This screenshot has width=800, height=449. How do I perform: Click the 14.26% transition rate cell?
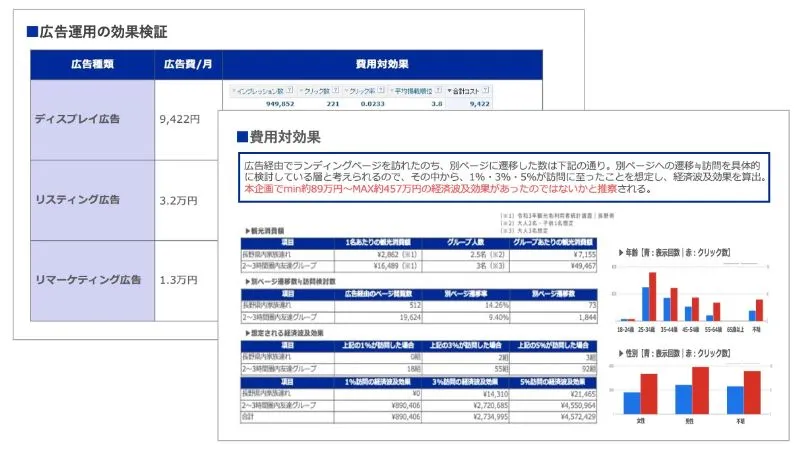(x=496, y=305)
